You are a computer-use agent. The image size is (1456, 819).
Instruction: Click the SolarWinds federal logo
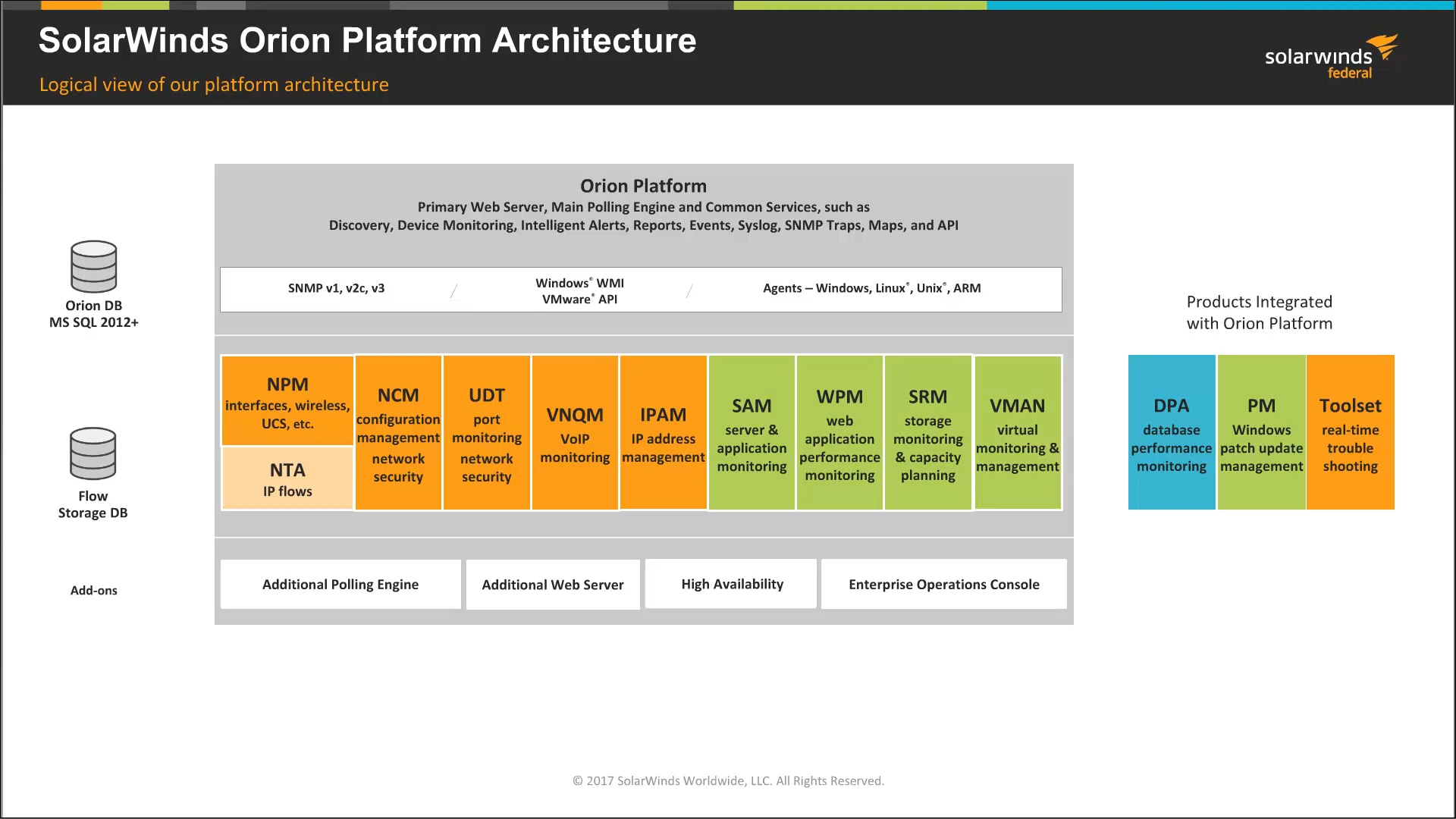pyautogui.click(x=1331, y=57)
